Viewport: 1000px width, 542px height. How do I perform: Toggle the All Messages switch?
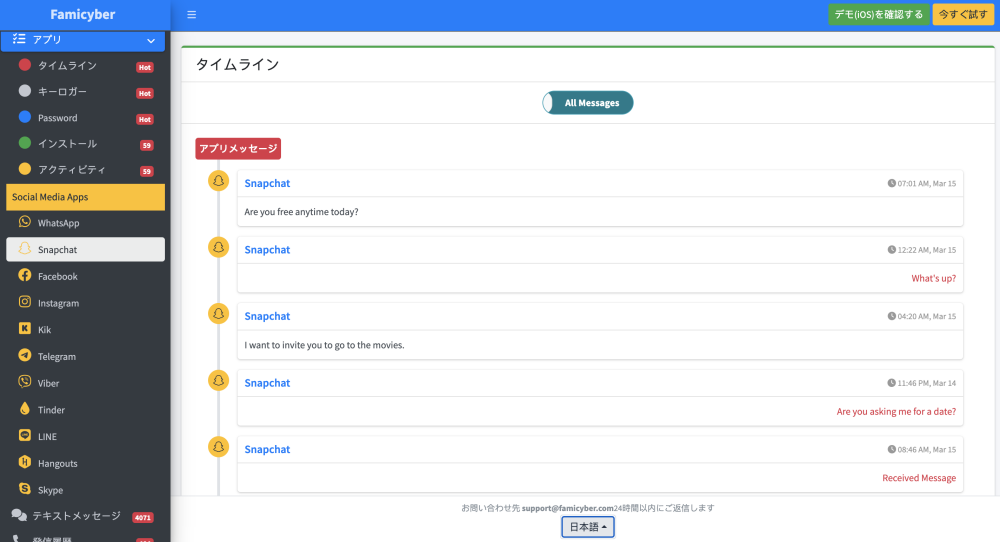pyautogui.click(x=587, y=103)
